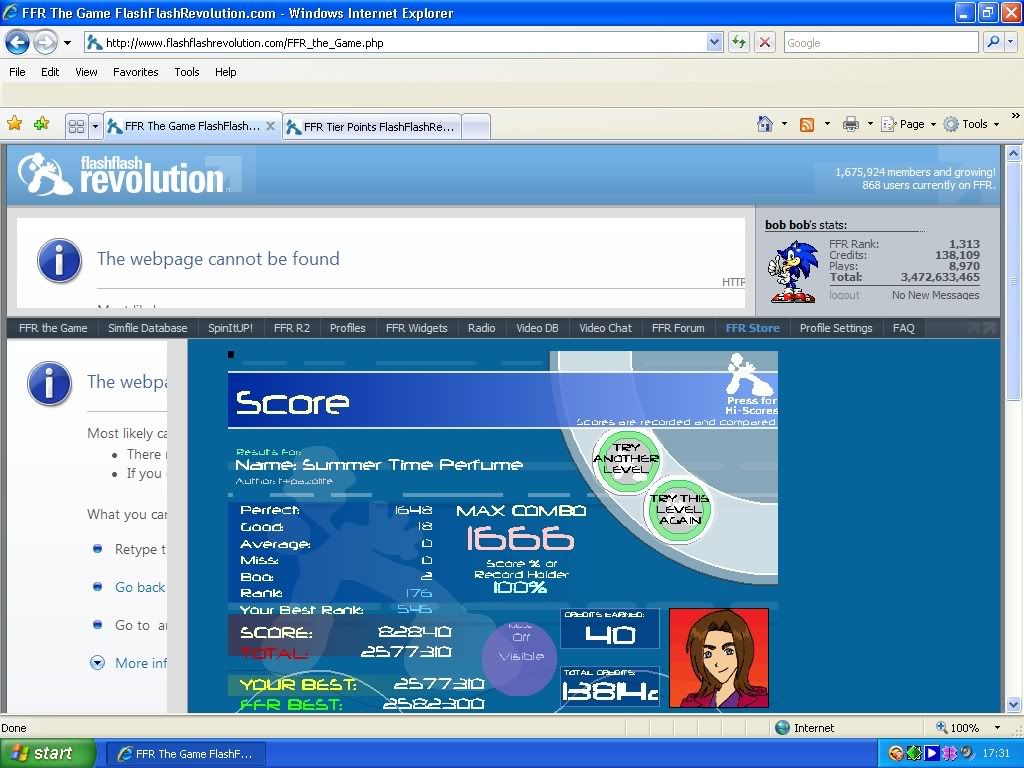Click the Google search input field
The image size is (1024, 768).
(x=880, y=42)
